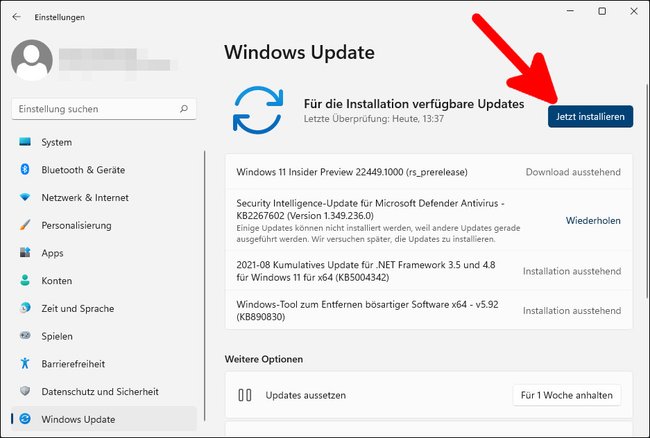Open Spielen settings
Screen dimensions: 650x438
tap(104, 336)
